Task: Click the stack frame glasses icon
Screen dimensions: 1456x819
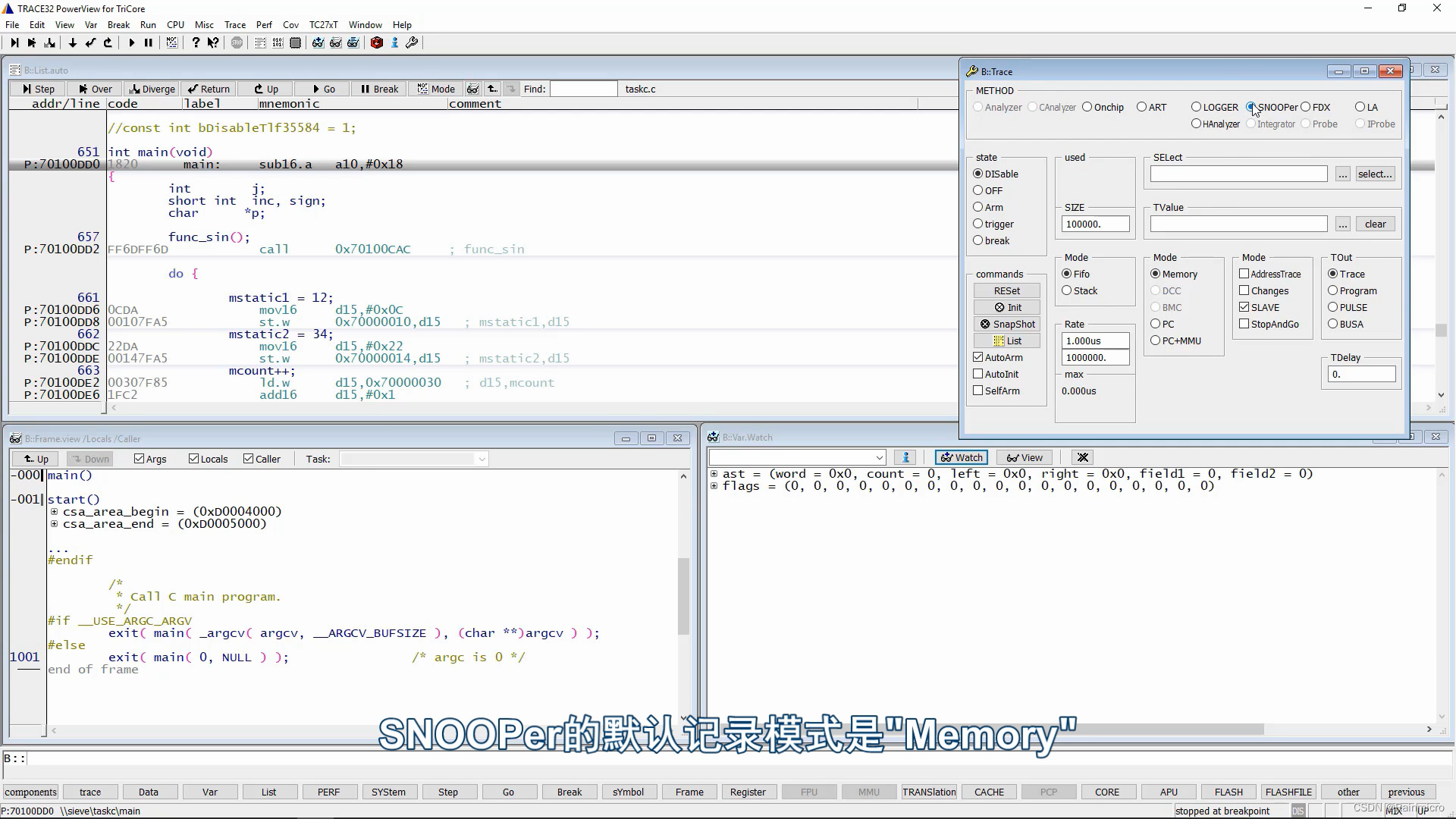Action: 353,43
